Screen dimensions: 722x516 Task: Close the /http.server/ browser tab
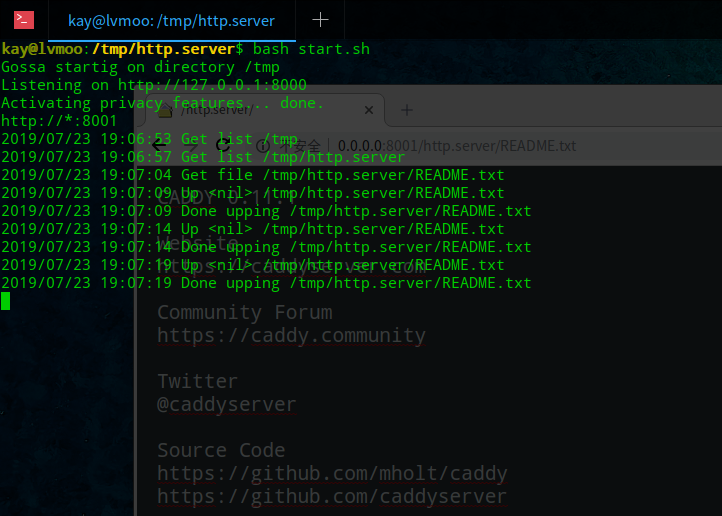click(x=370, y=110)
